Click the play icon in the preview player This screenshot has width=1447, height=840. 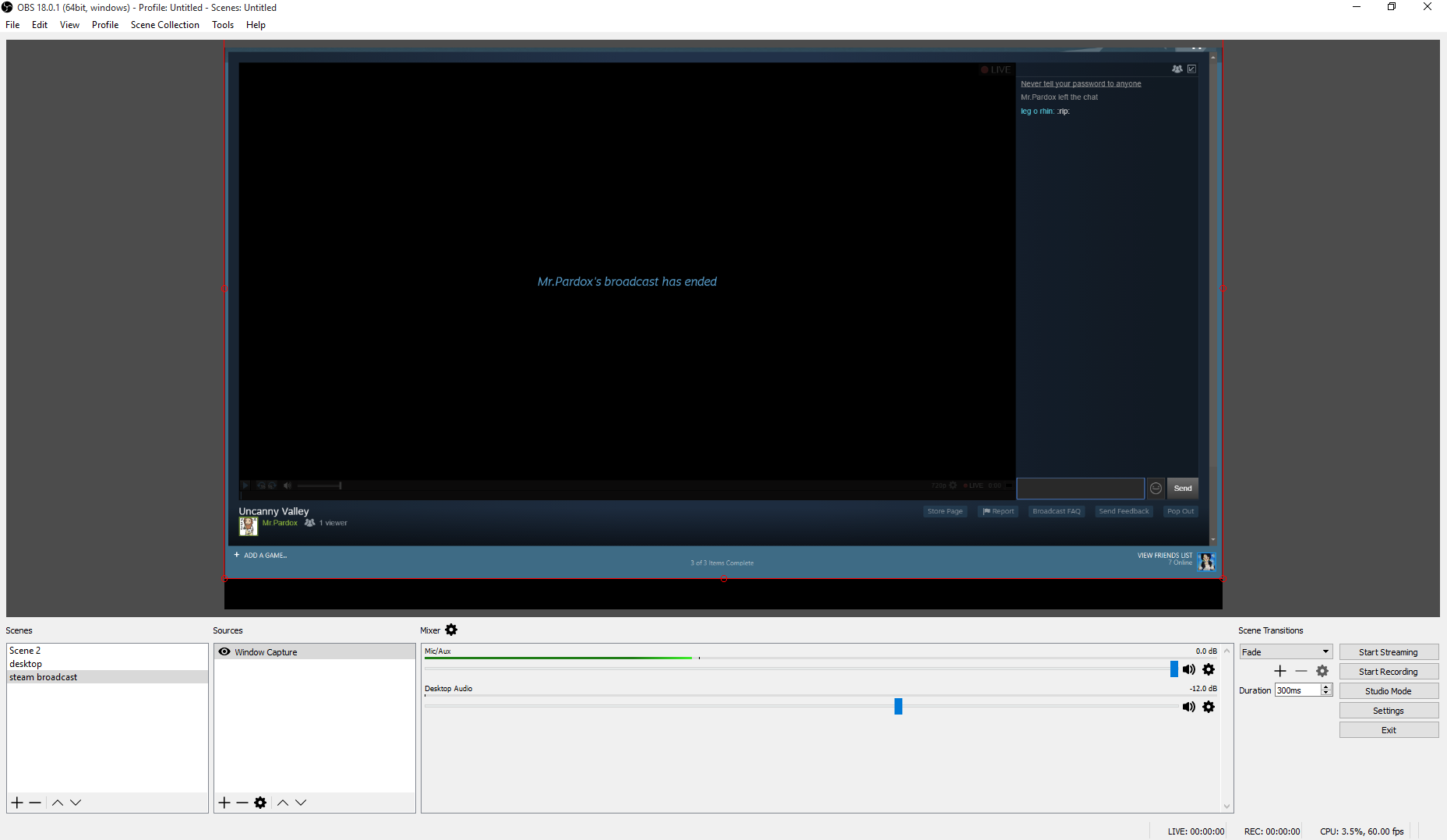(245, 485)
